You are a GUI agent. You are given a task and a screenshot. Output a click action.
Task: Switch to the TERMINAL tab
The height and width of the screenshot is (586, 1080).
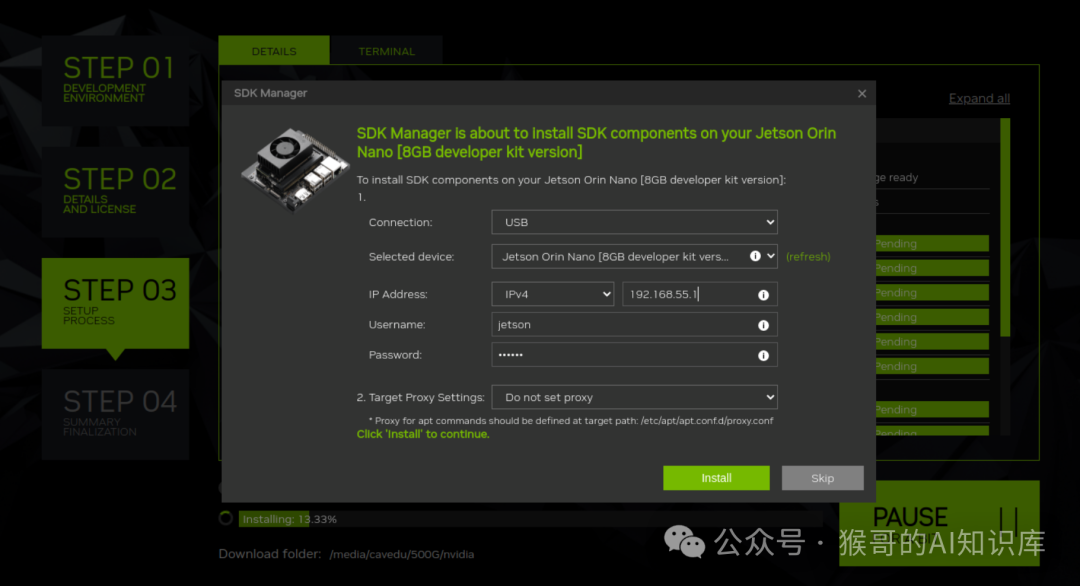point(386,51)
